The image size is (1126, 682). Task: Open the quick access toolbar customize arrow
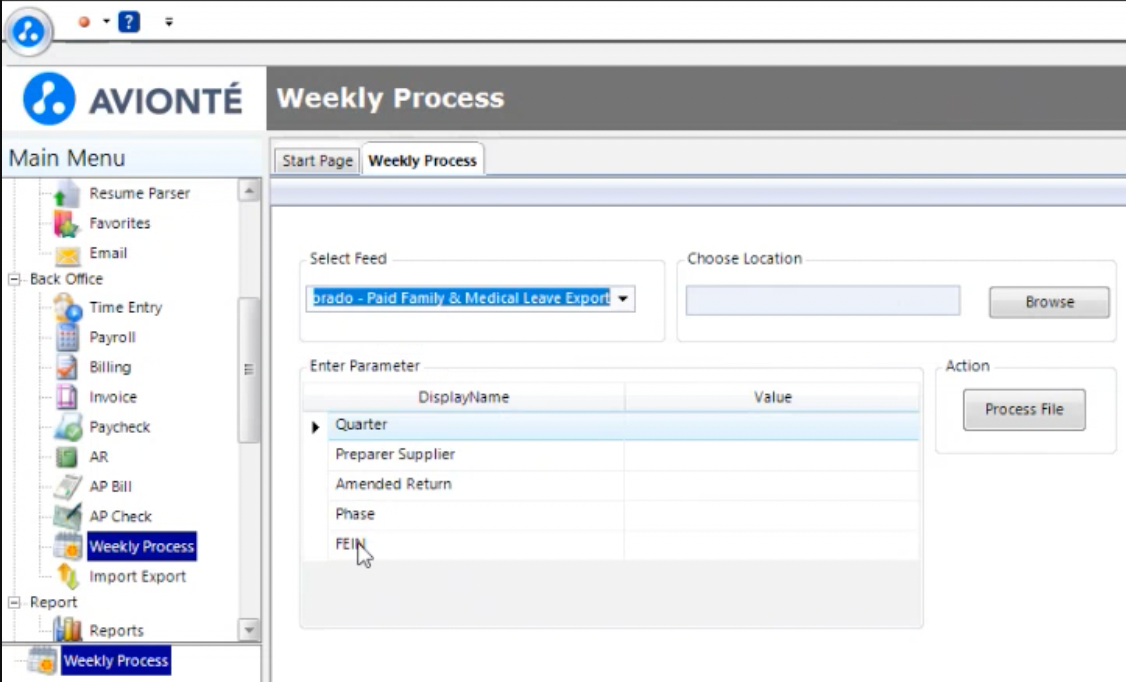coord(169,22)
